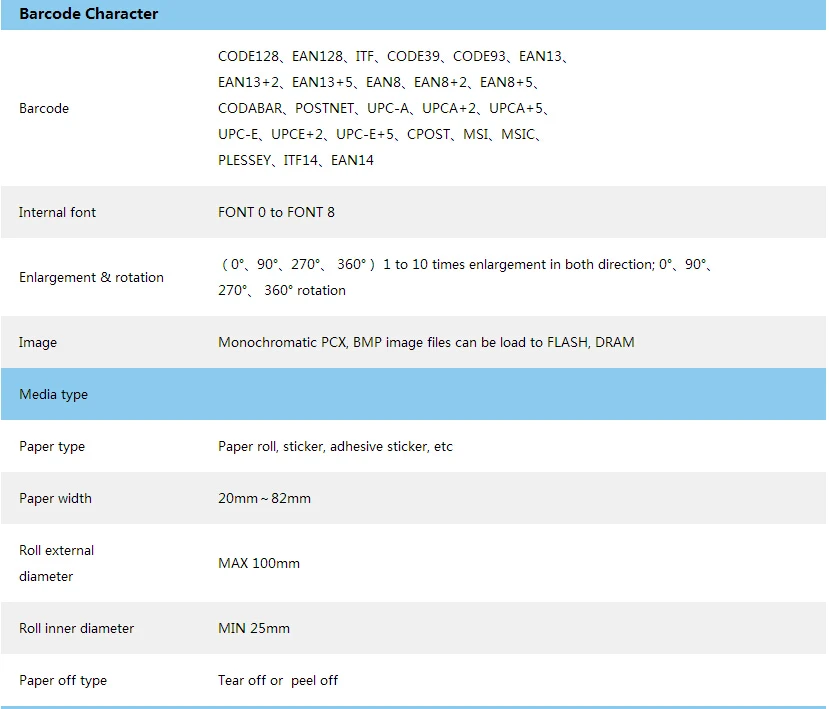The height and width of the screenshot is (709, 829).
Task: Select the 'Paper width' label
Action: (x=55, y=498)
